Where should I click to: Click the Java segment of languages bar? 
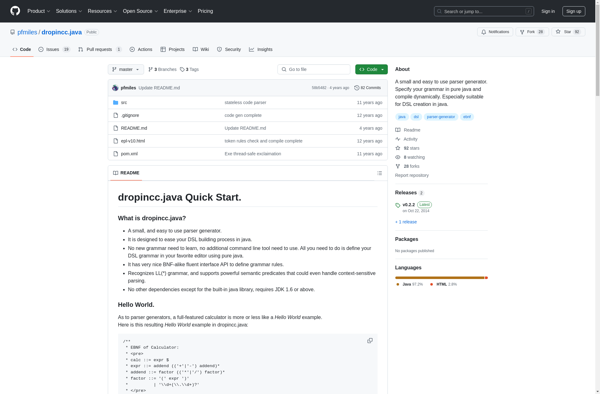point(440,278)
